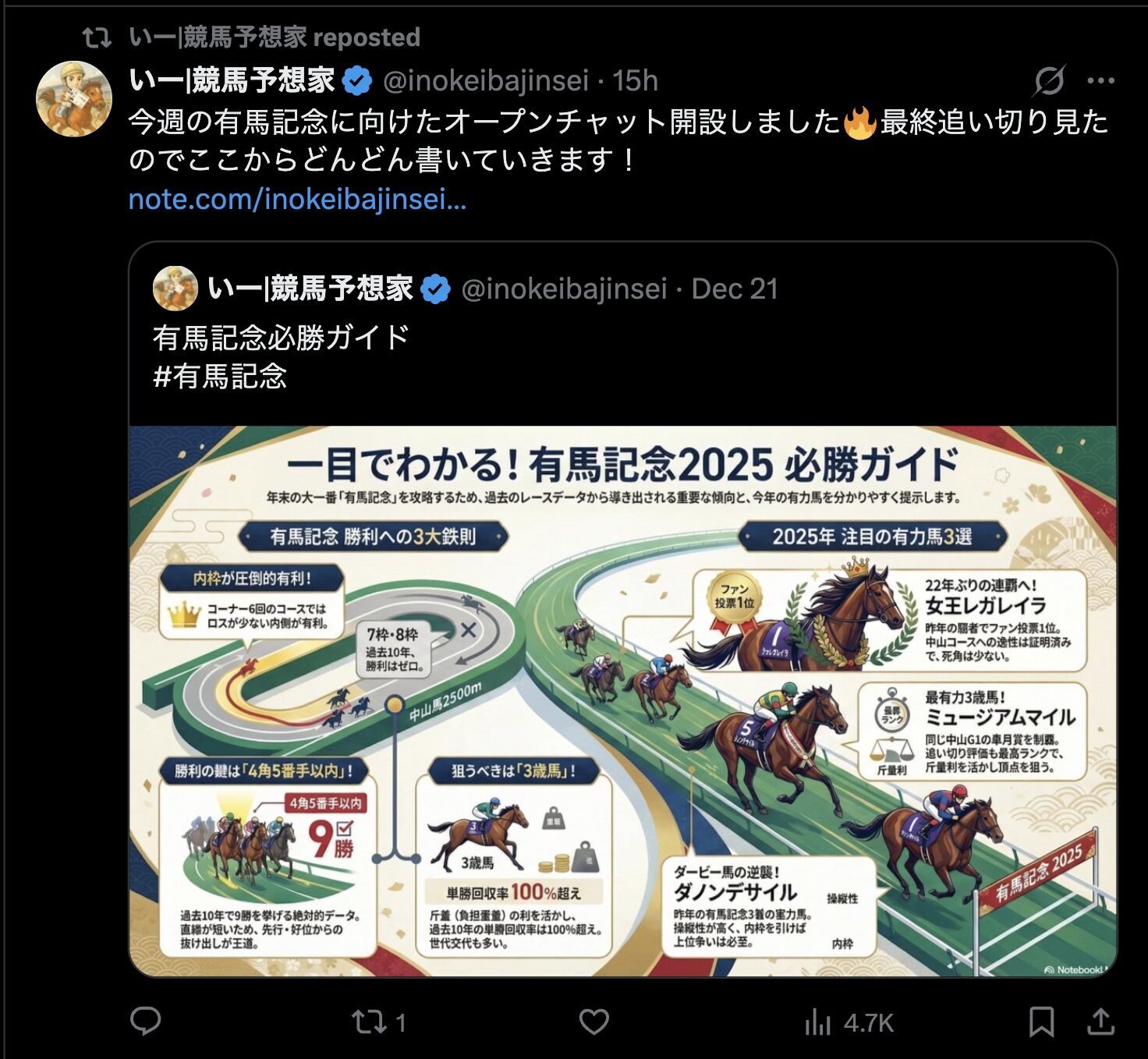Click the @inokeibajinsei handle in main post
1148x1059 pixels.
[x=485, y=80]
